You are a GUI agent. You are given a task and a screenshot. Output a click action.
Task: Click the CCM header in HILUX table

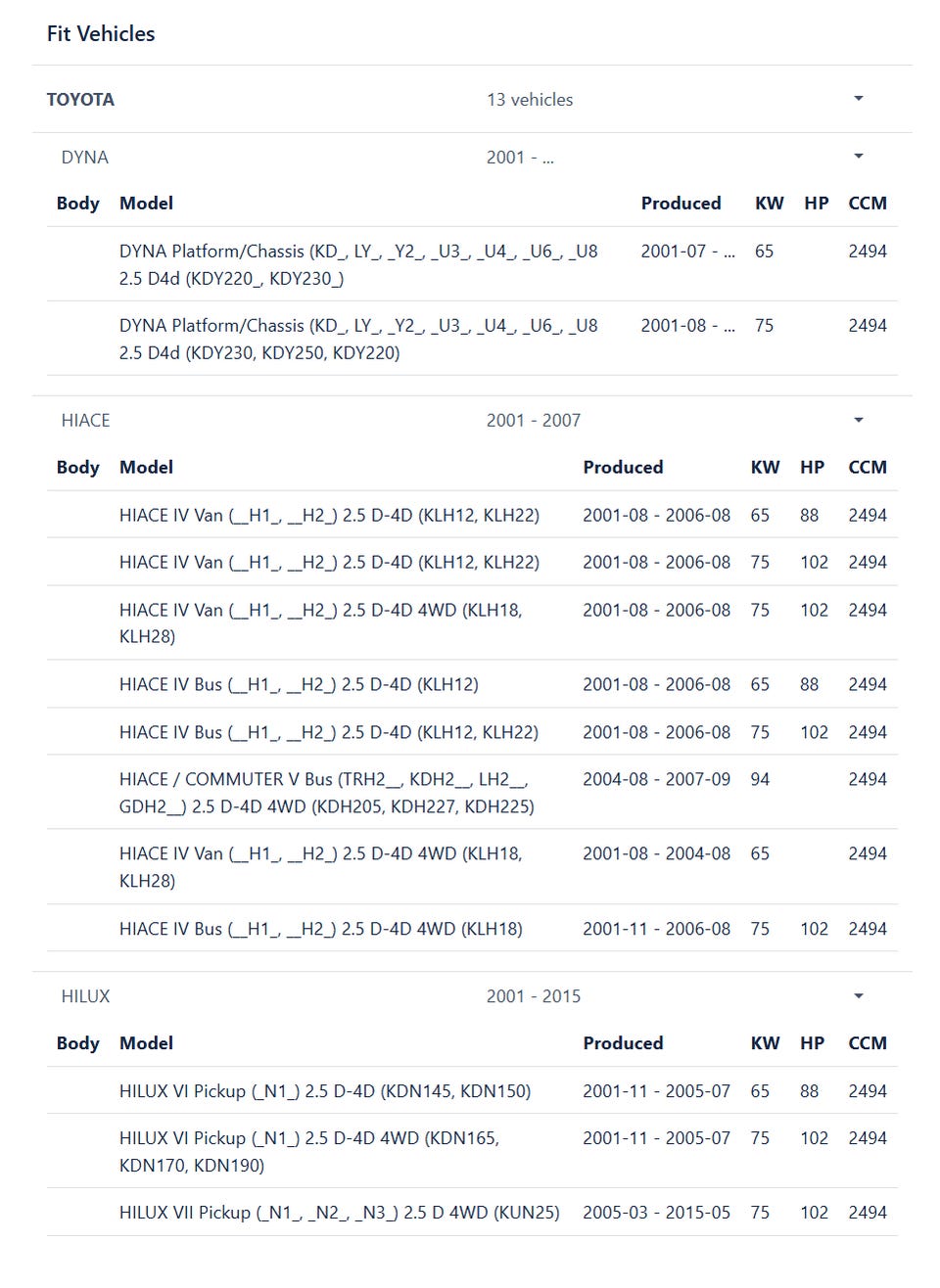(x=868, y=1043)
